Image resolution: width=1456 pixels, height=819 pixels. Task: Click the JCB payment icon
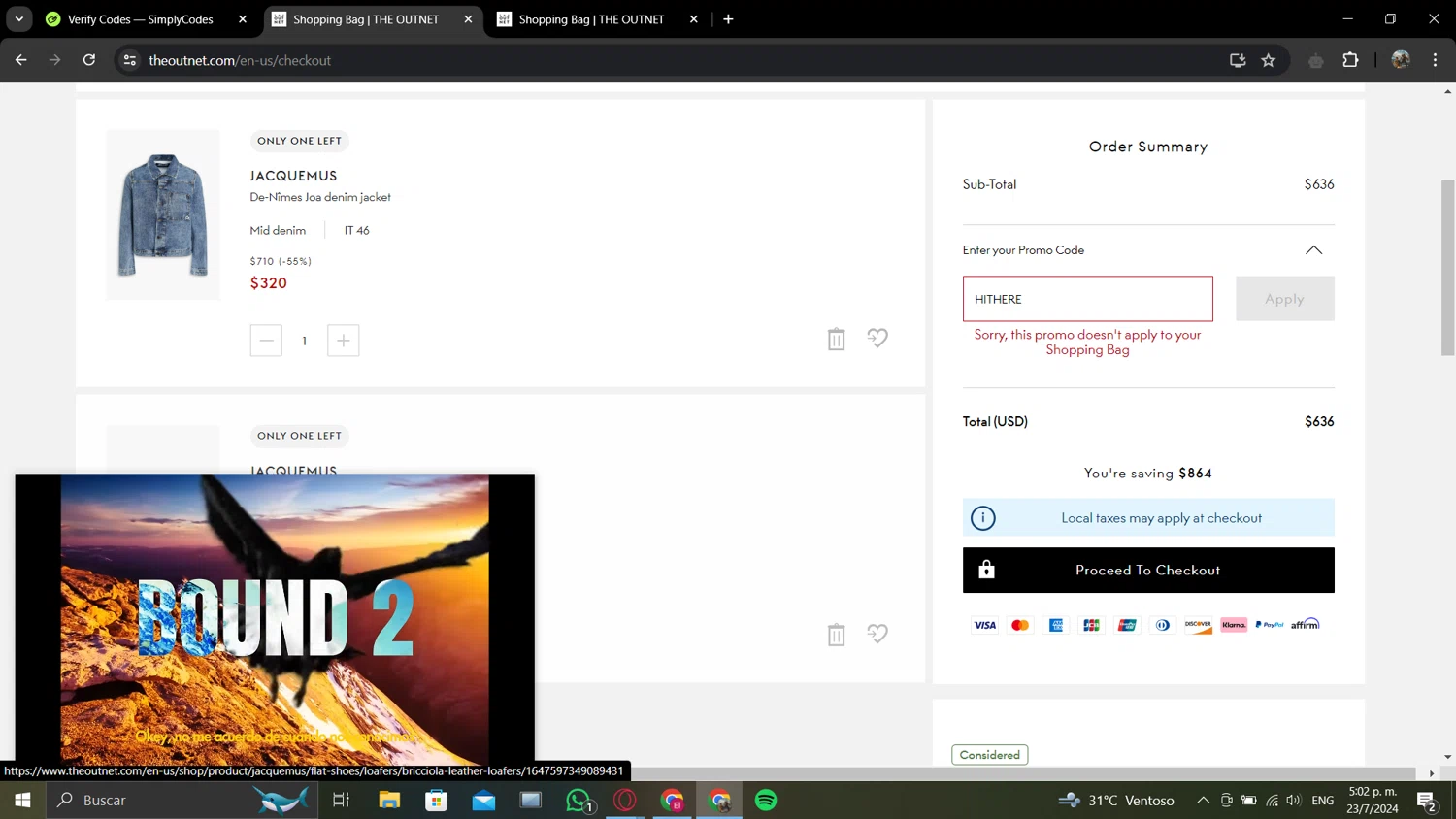1091,625
